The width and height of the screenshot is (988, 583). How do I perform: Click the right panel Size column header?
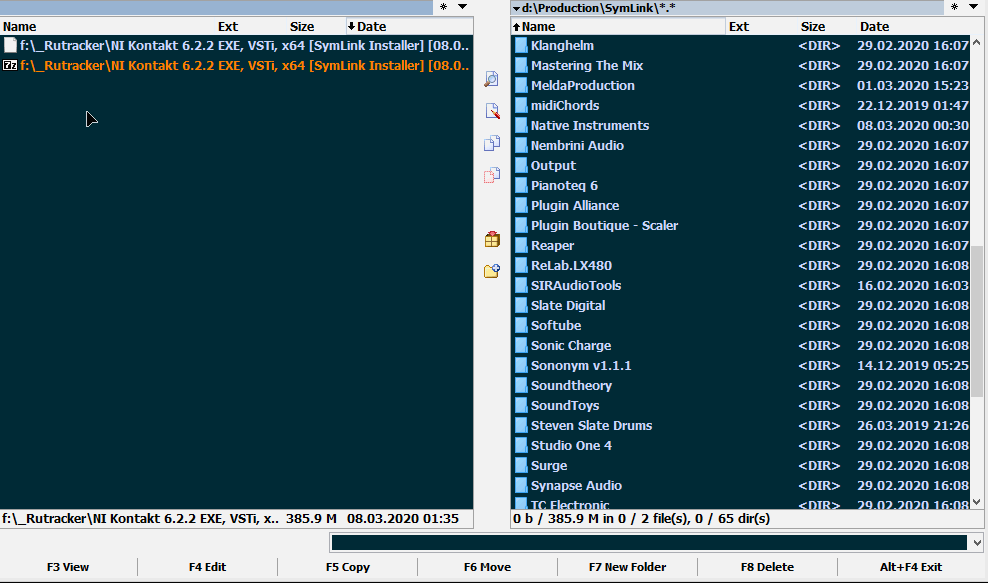pos(827,26)
